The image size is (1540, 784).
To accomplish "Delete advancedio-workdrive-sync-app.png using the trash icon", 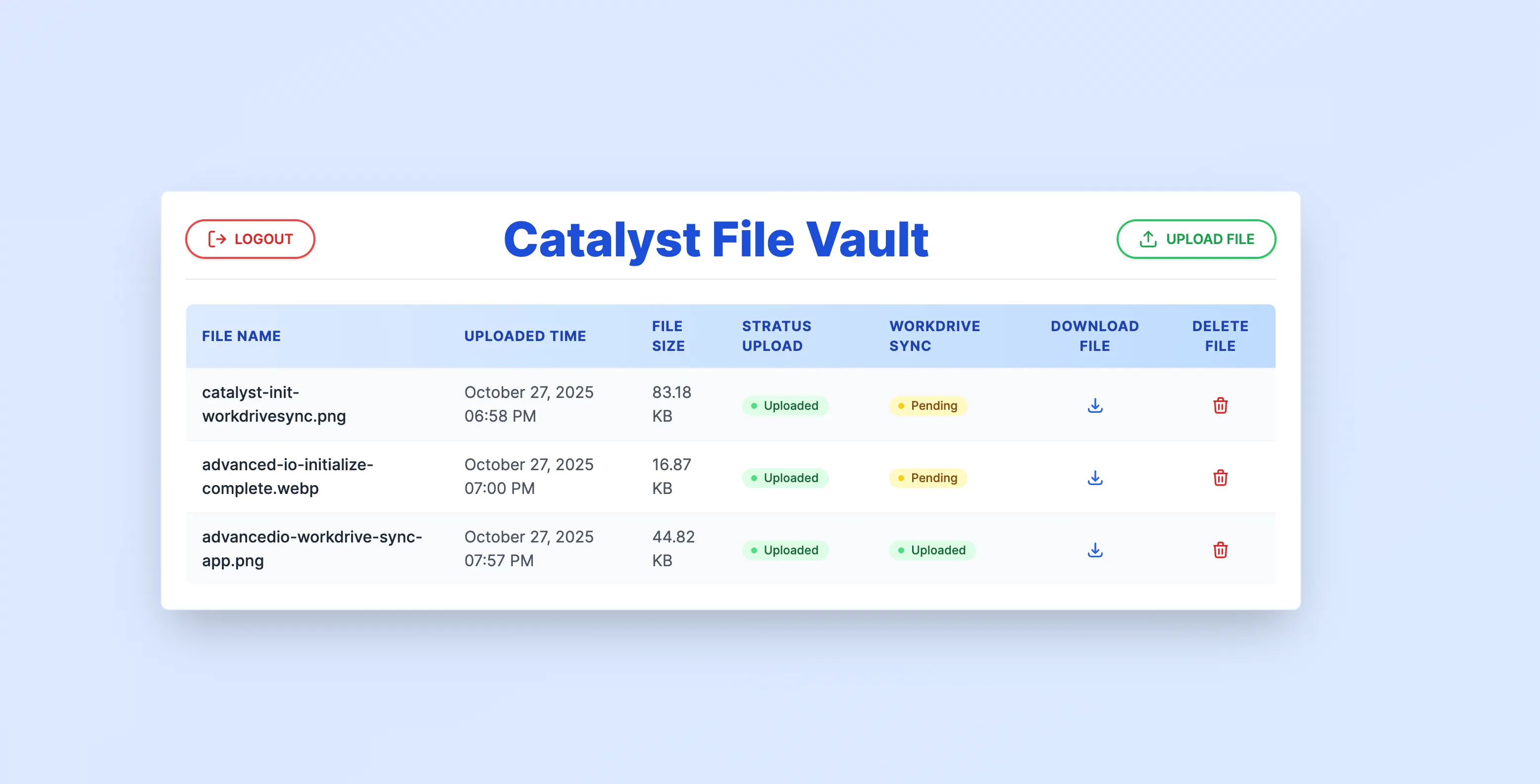I will tap(1221, 550).
